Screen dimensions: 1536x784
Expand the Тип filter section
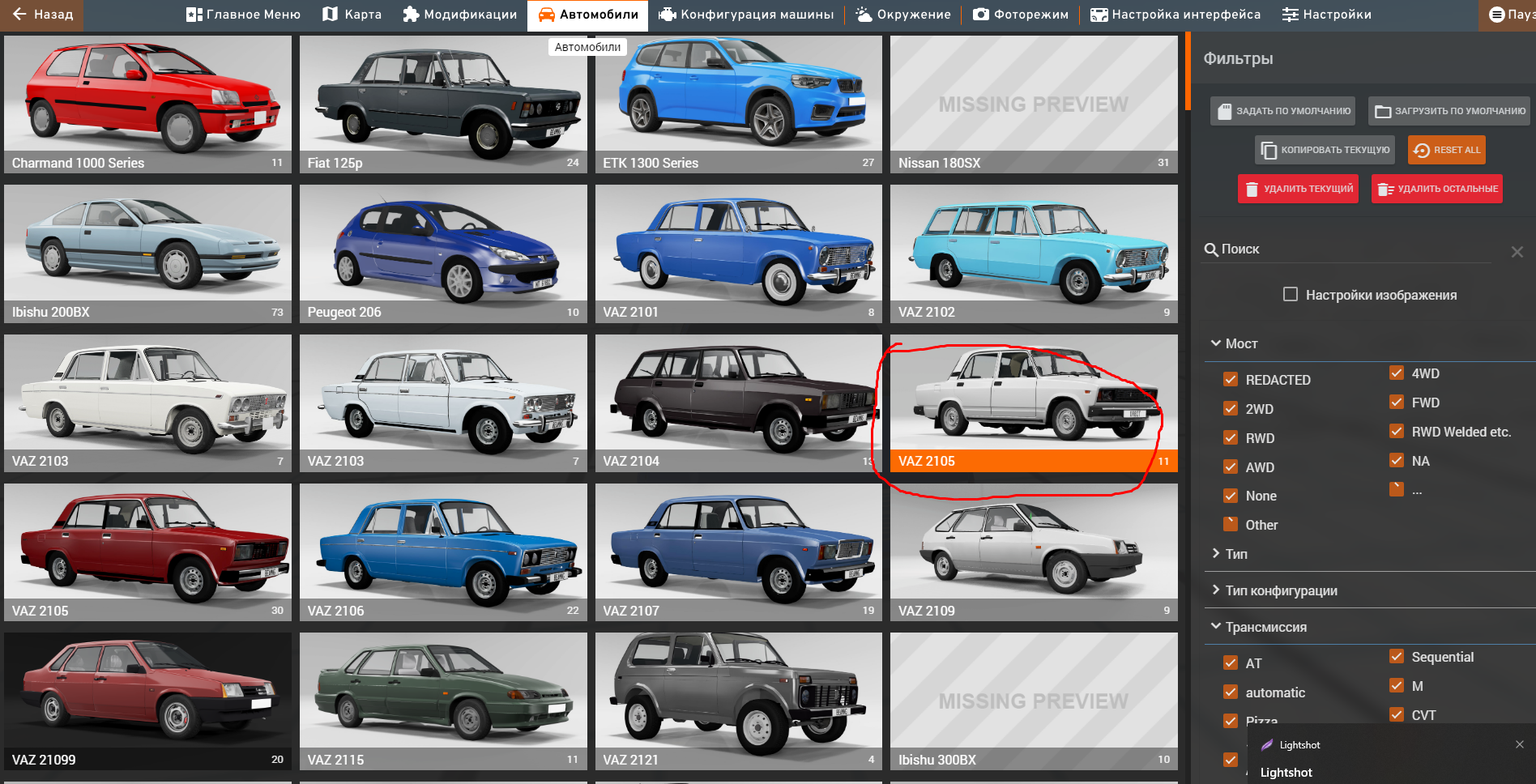point(1369,554)
